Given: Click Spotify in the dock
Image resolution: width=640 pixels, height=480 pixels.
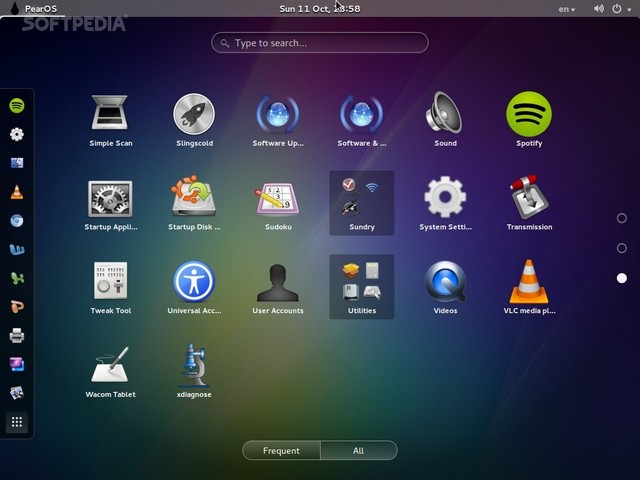Looking at the screenshot, I should tap(17, 106).
